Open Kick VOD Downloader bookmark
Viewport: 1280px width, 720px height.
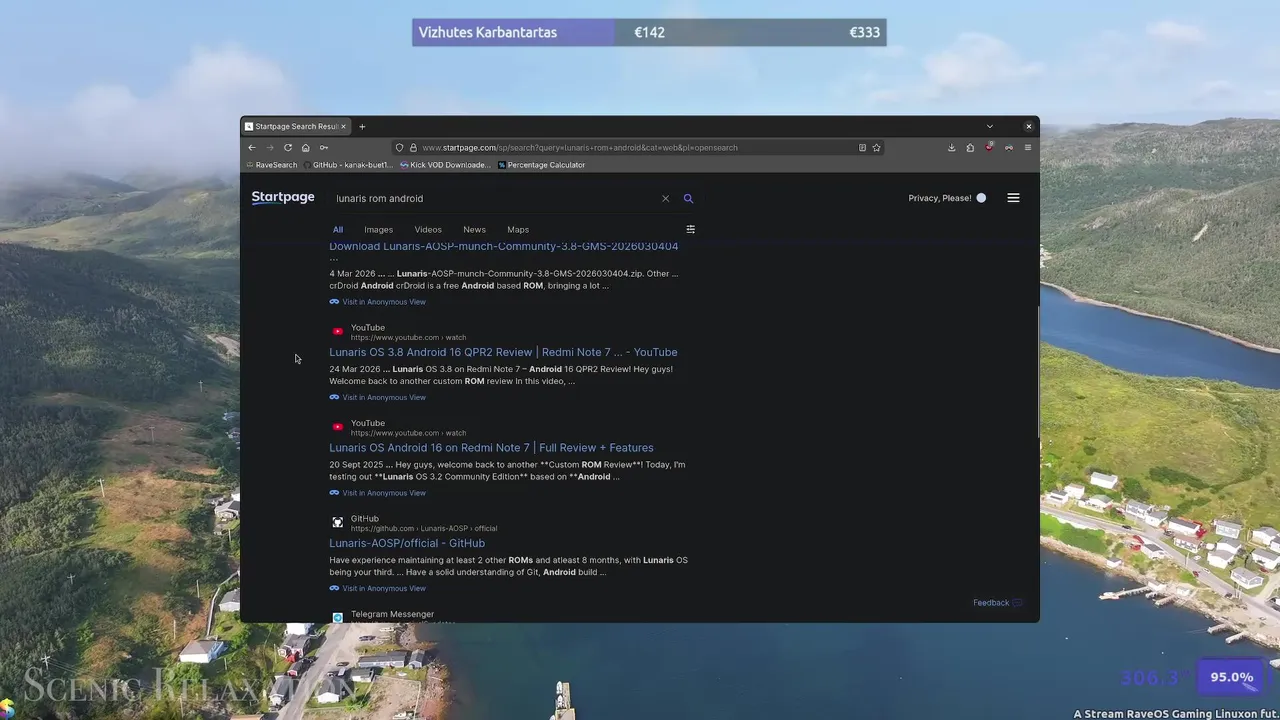[x=445, y=165]
